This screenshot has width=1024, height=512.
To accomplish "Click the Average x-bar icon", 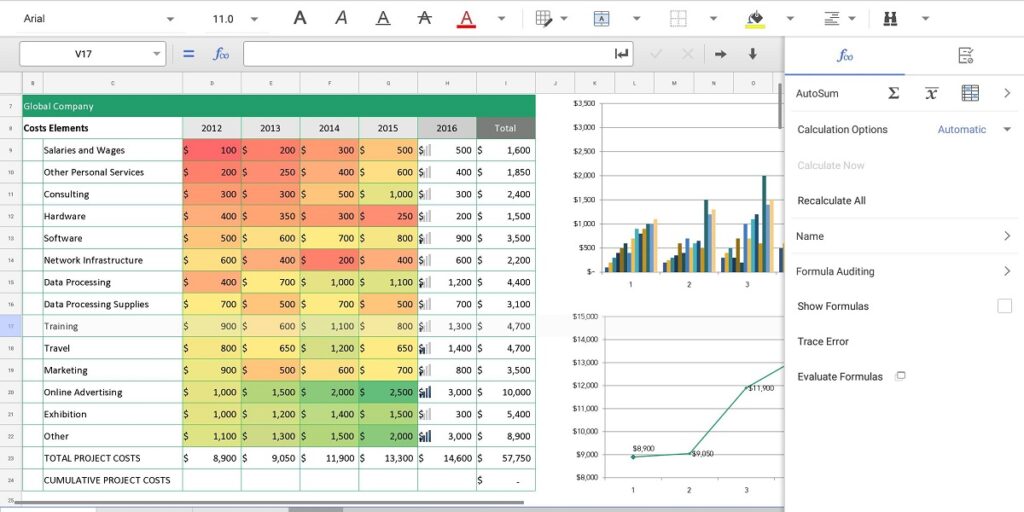I will pos(931,93).
